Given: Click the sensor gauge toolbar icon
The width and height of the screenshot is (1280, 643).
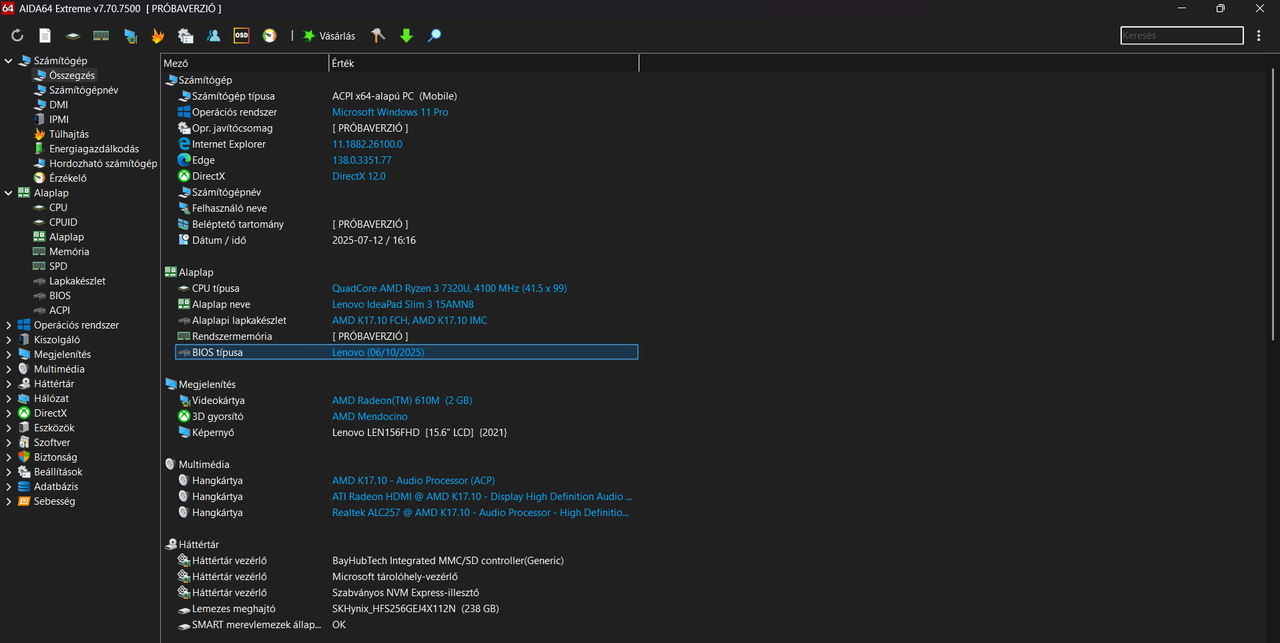Looking at the screenshot, I should pos(269,35).
